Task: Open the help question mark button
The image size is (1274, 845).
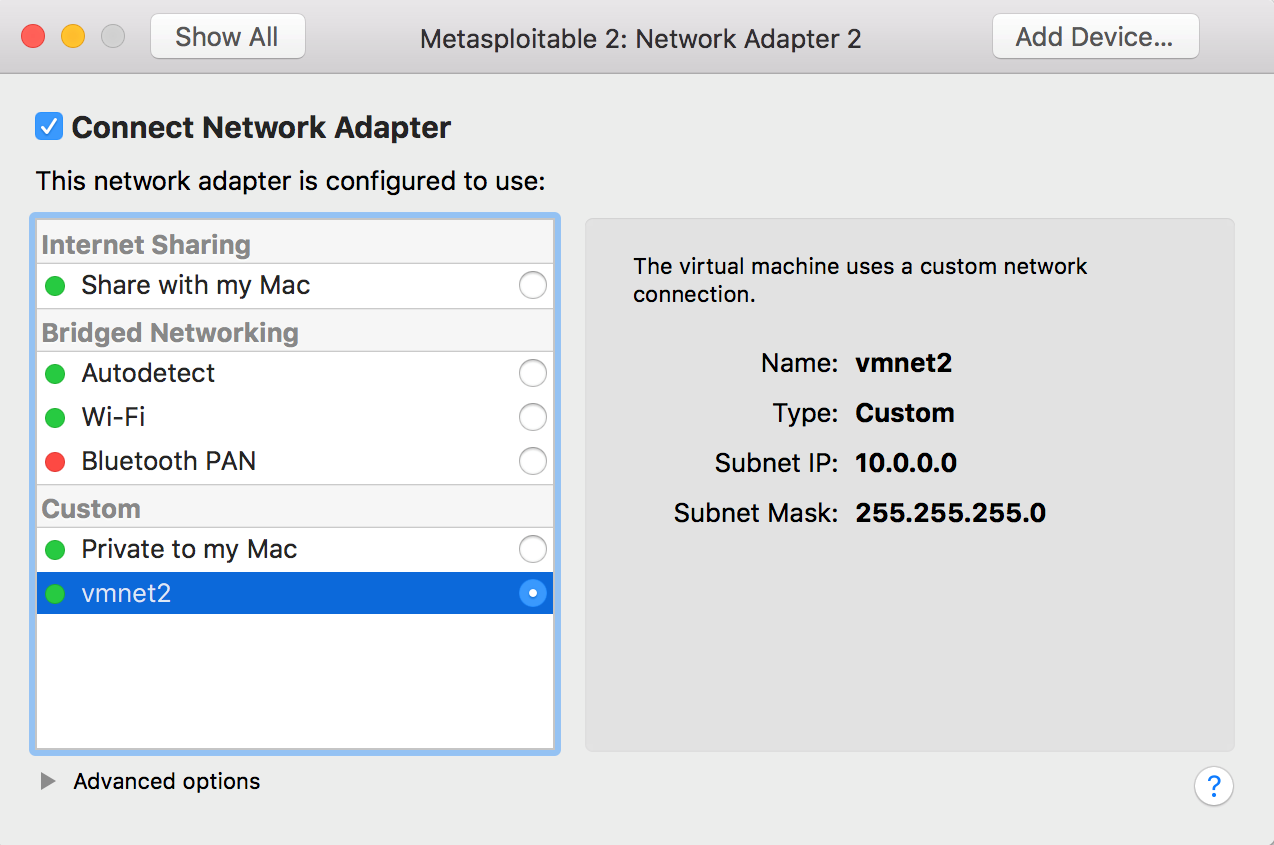Action: tap(1214, 785)
